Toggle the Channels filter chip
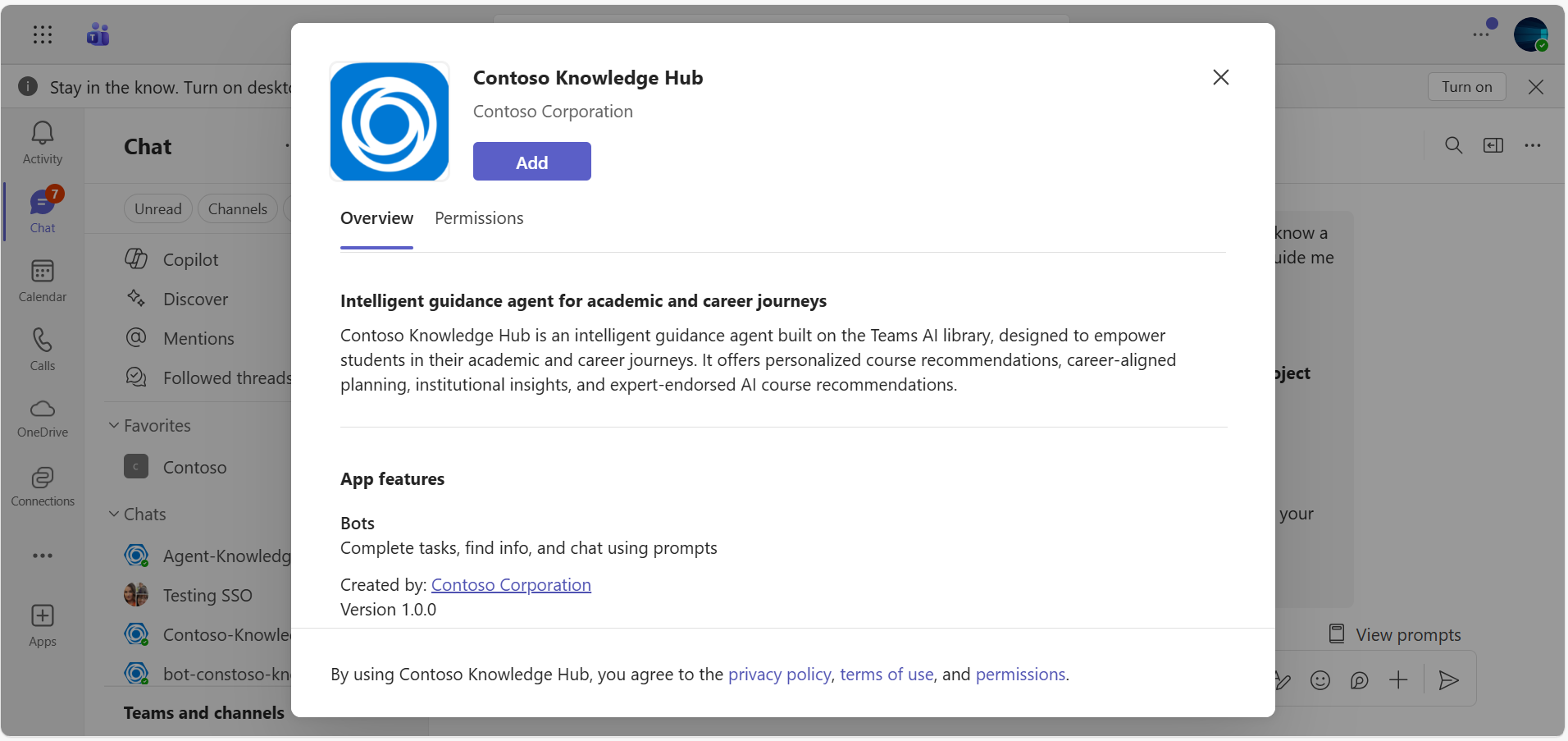Image resolution: width=1568 pixels, height=741 pixels. (x=238, y=209)
